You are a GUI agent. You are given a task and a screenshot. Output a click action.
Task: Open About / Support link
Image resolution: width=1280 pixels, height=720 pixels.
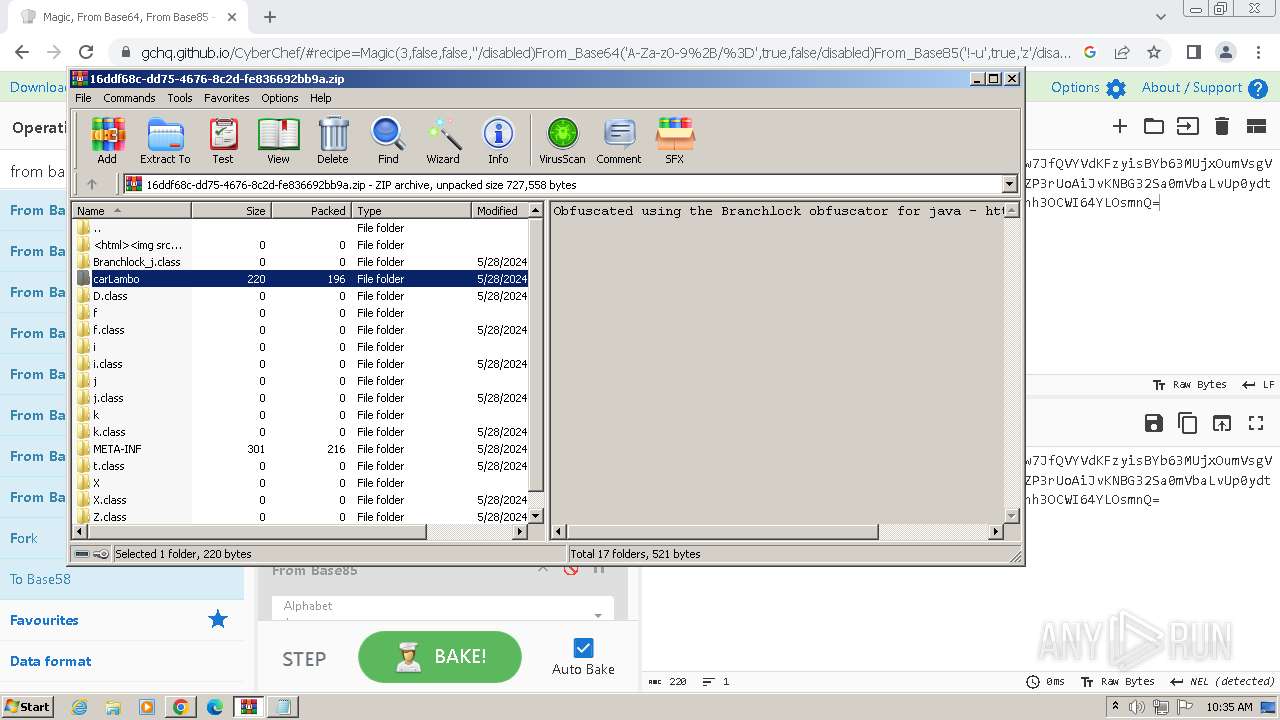tap(1204, 88)
